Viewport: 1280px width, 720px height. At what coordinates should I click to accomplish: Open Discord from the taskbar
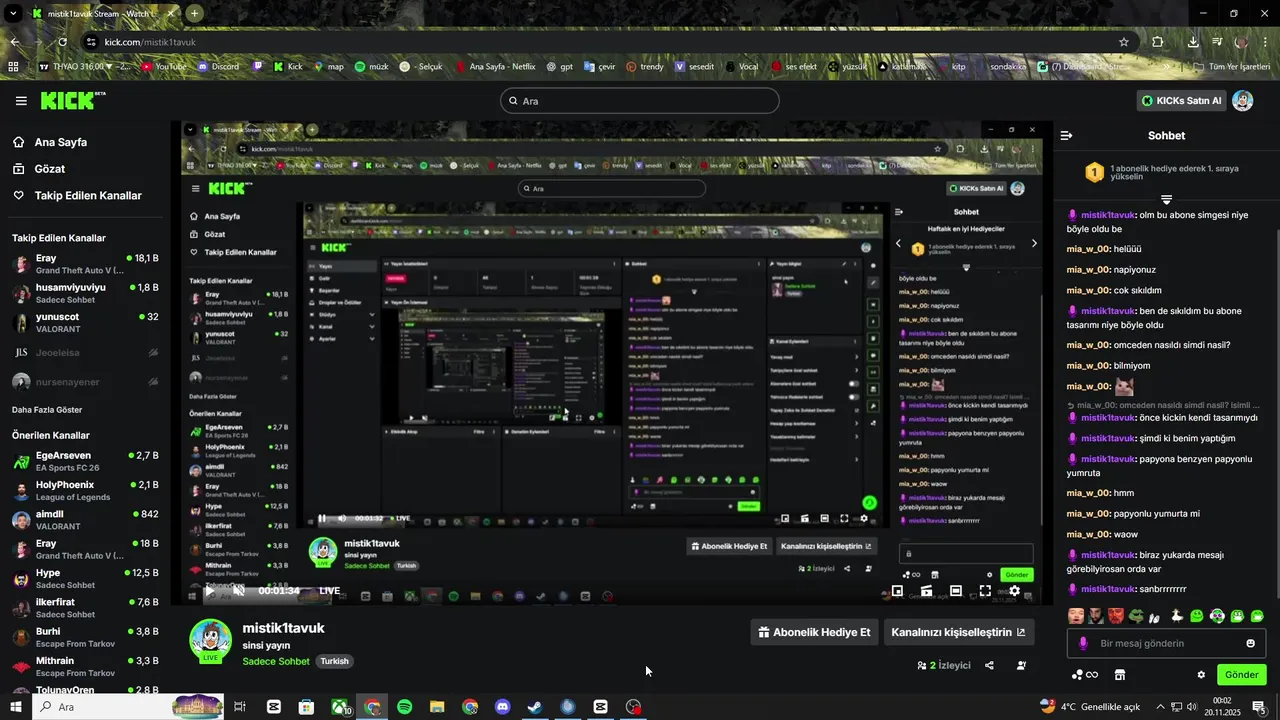point(503,707)
